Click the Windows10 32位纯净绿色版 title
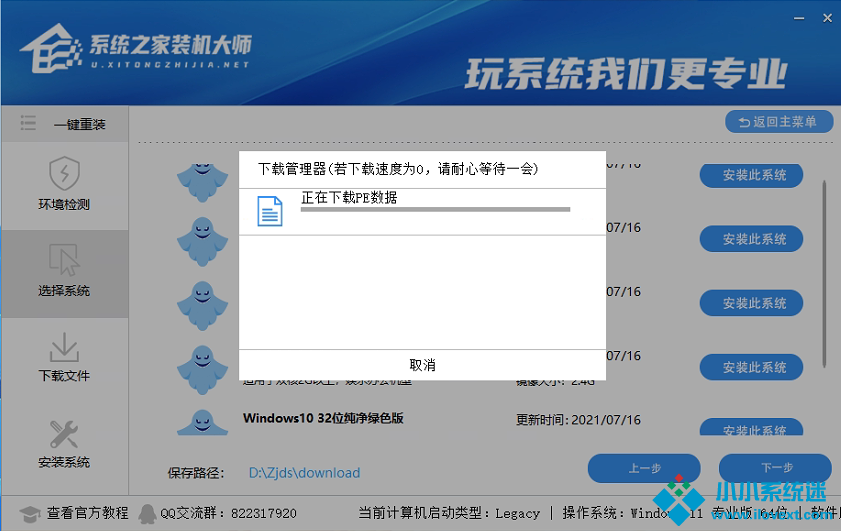 pyautogui.click(x=323, y=418)
